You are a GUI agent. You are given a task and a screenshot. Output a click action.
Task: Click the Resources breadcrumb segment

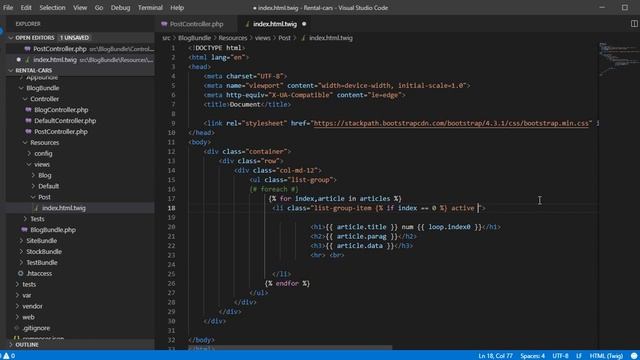(x=233, y=38)
